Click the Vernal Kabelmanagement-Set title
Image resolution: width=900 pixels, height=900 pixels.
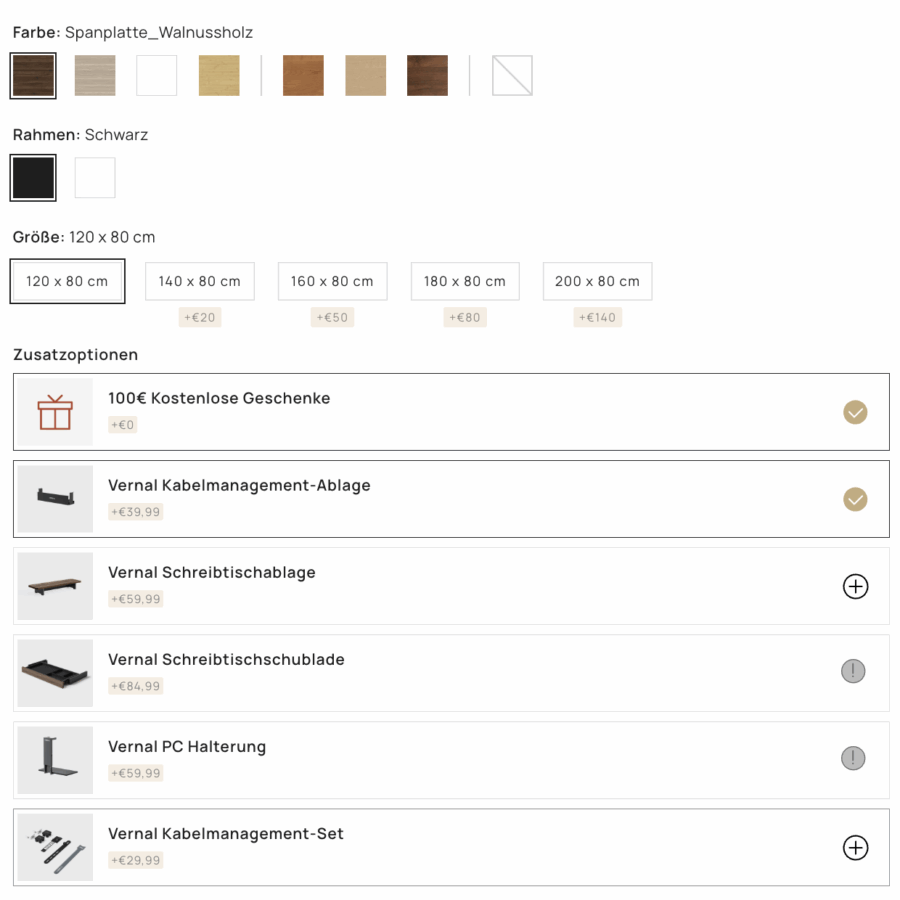point(226,834)
